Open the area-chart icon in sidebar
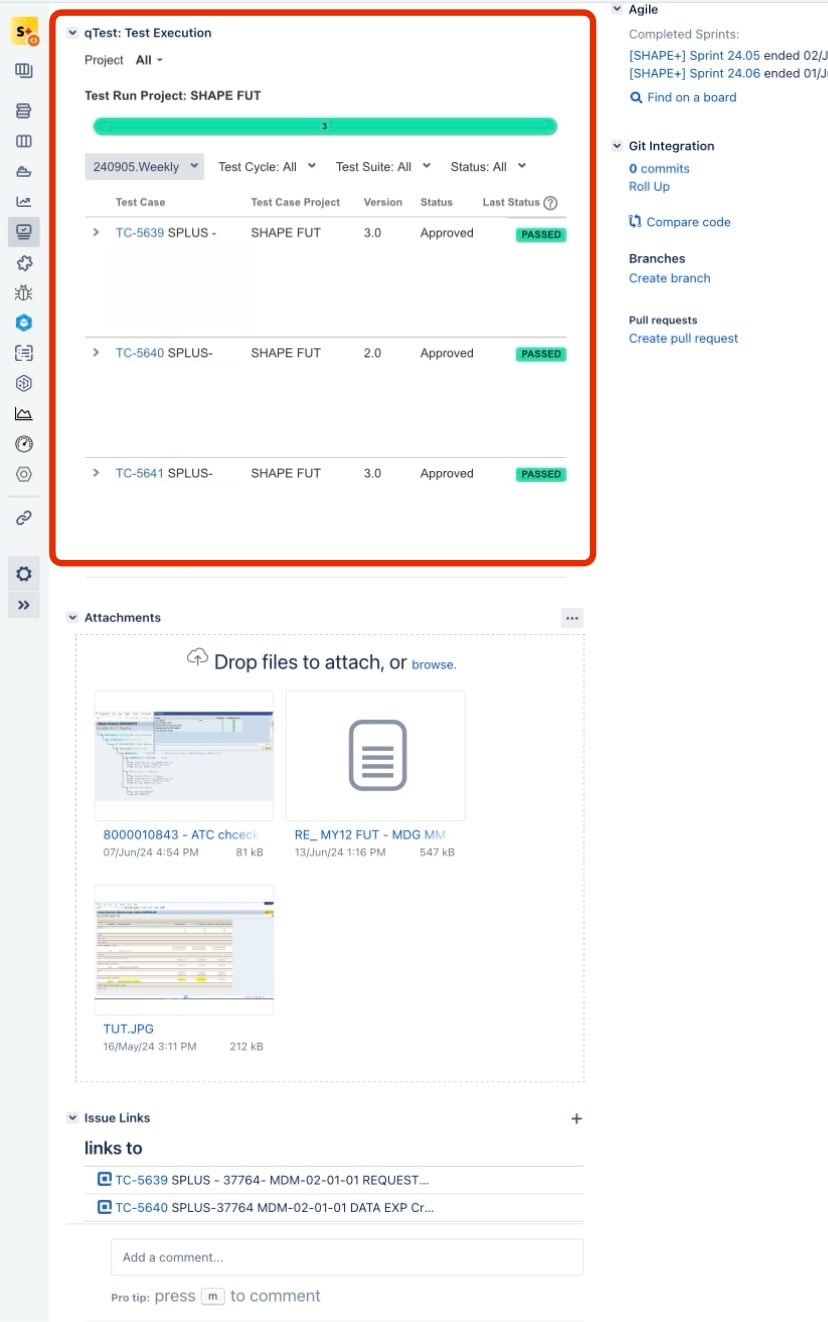 [x=24, y=414]
